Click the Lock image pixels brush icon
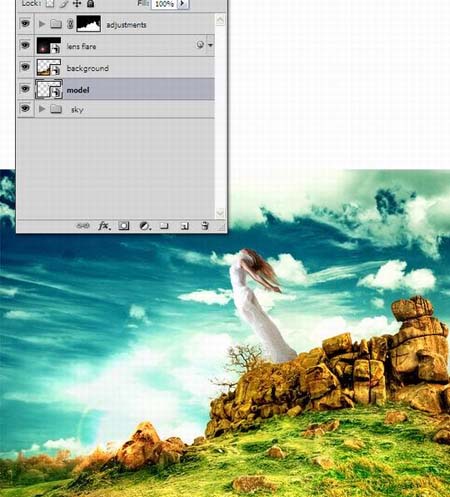 click(64, 4)
